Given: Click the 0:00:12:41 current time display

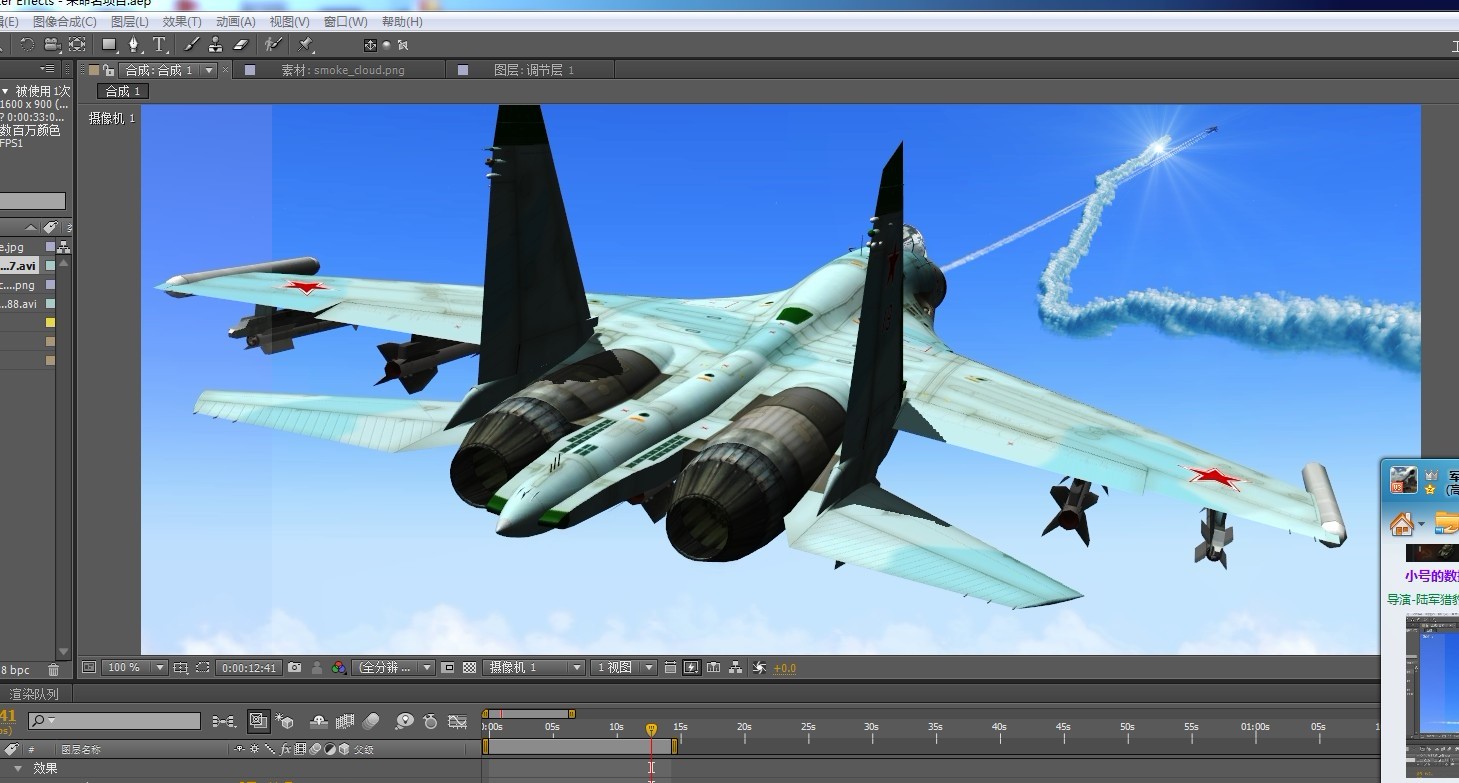Looking at the screenshot, I should tap(248, 667).
